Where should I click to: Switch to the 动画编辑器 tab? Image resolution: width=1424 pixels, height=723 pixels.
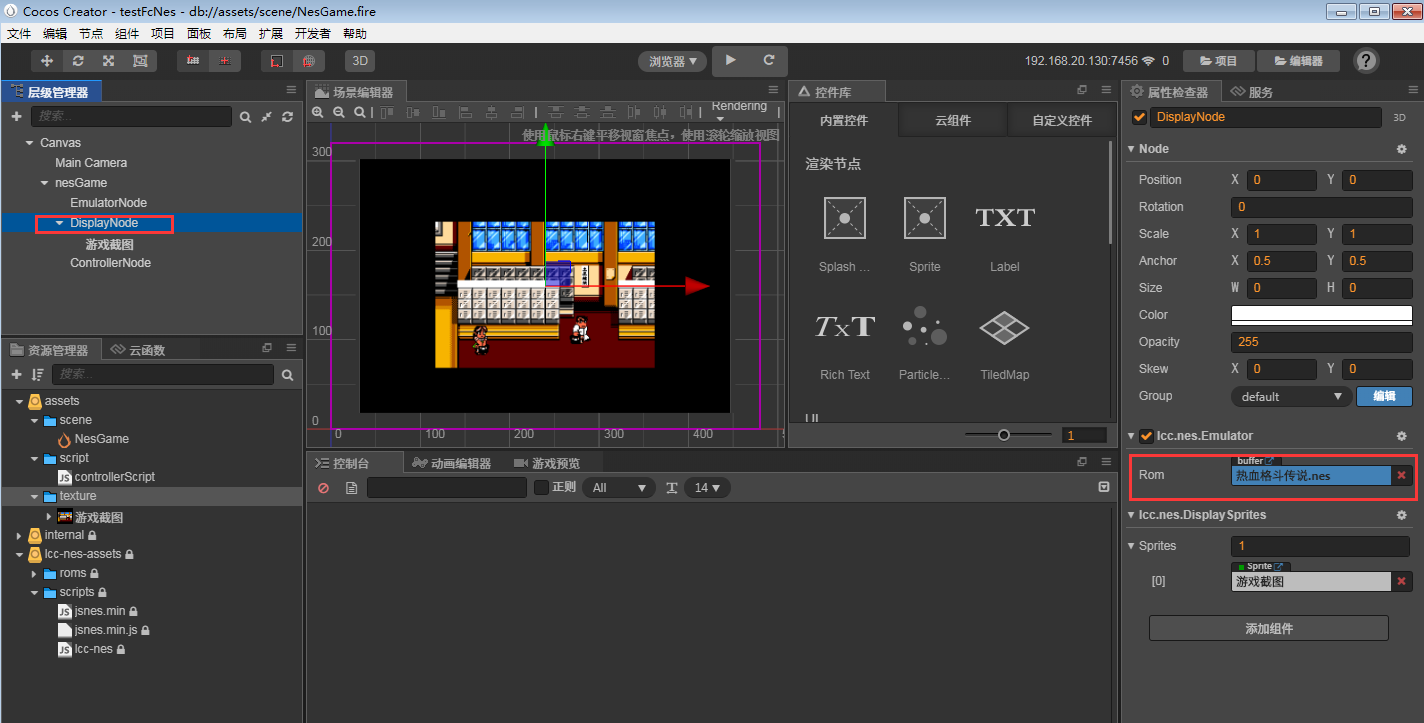(450, 463)
